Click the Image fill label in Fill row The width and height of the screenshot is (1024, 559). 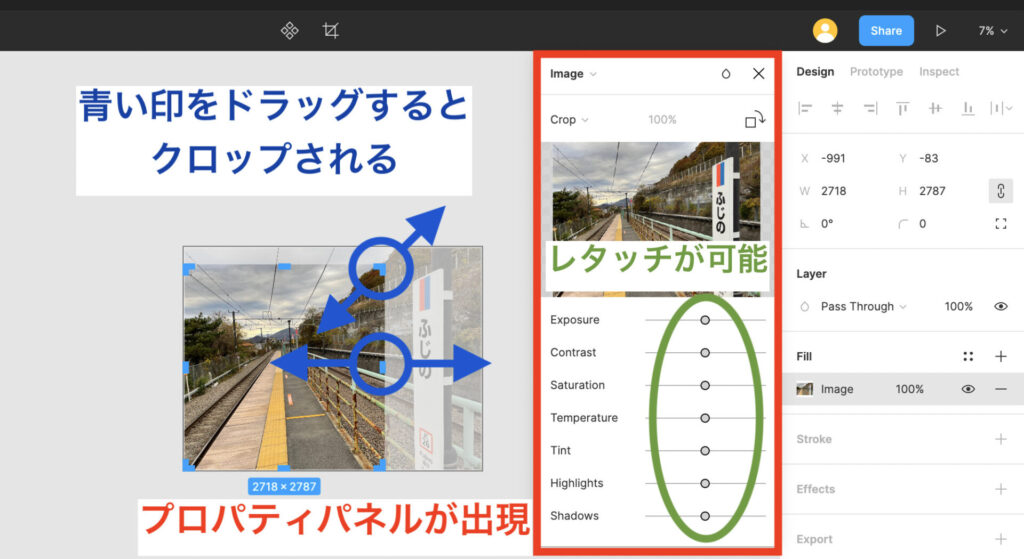click(837, 389)
